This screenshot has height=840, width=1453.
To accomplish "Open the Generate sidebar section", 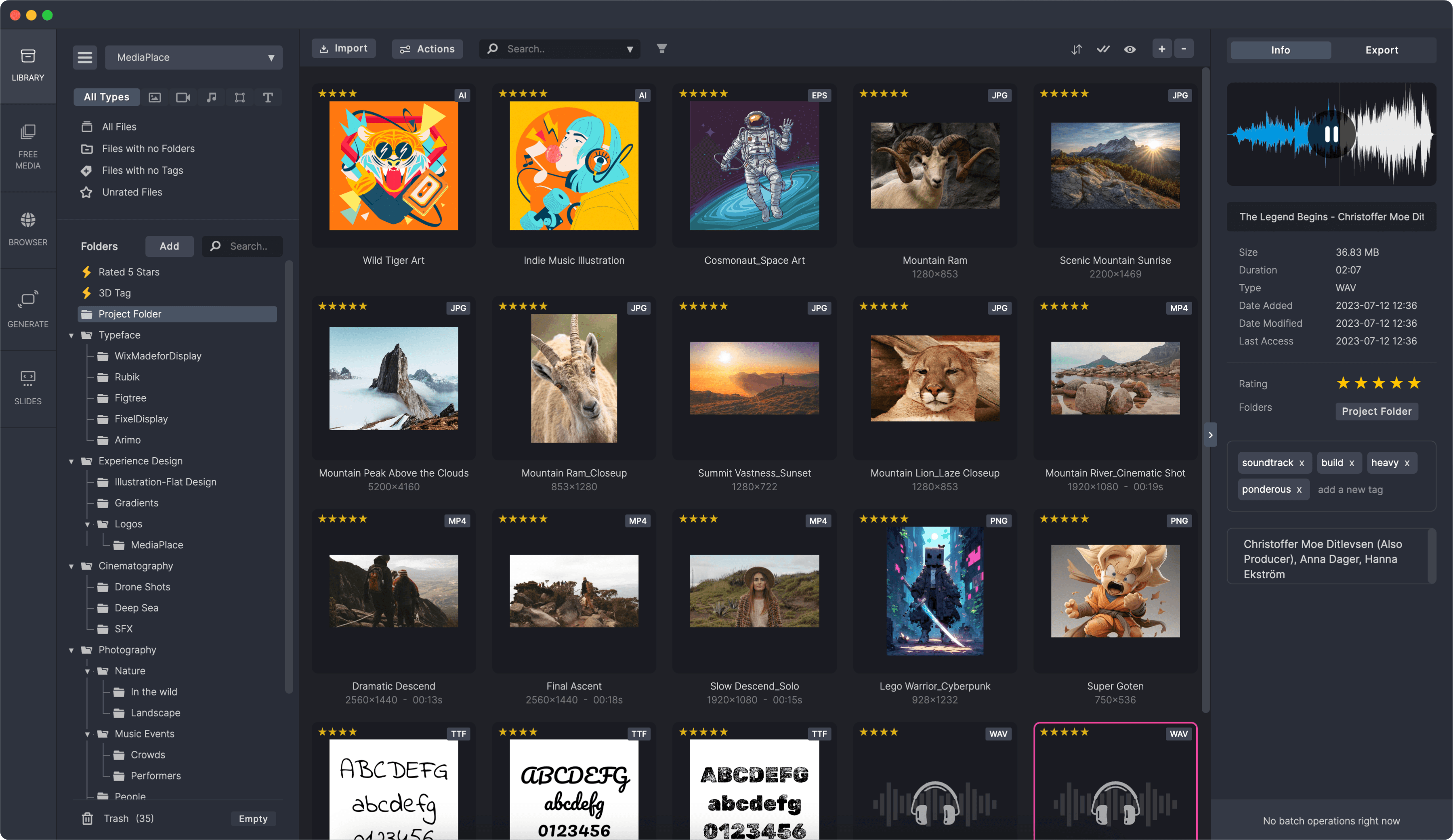I will [28, 309].
